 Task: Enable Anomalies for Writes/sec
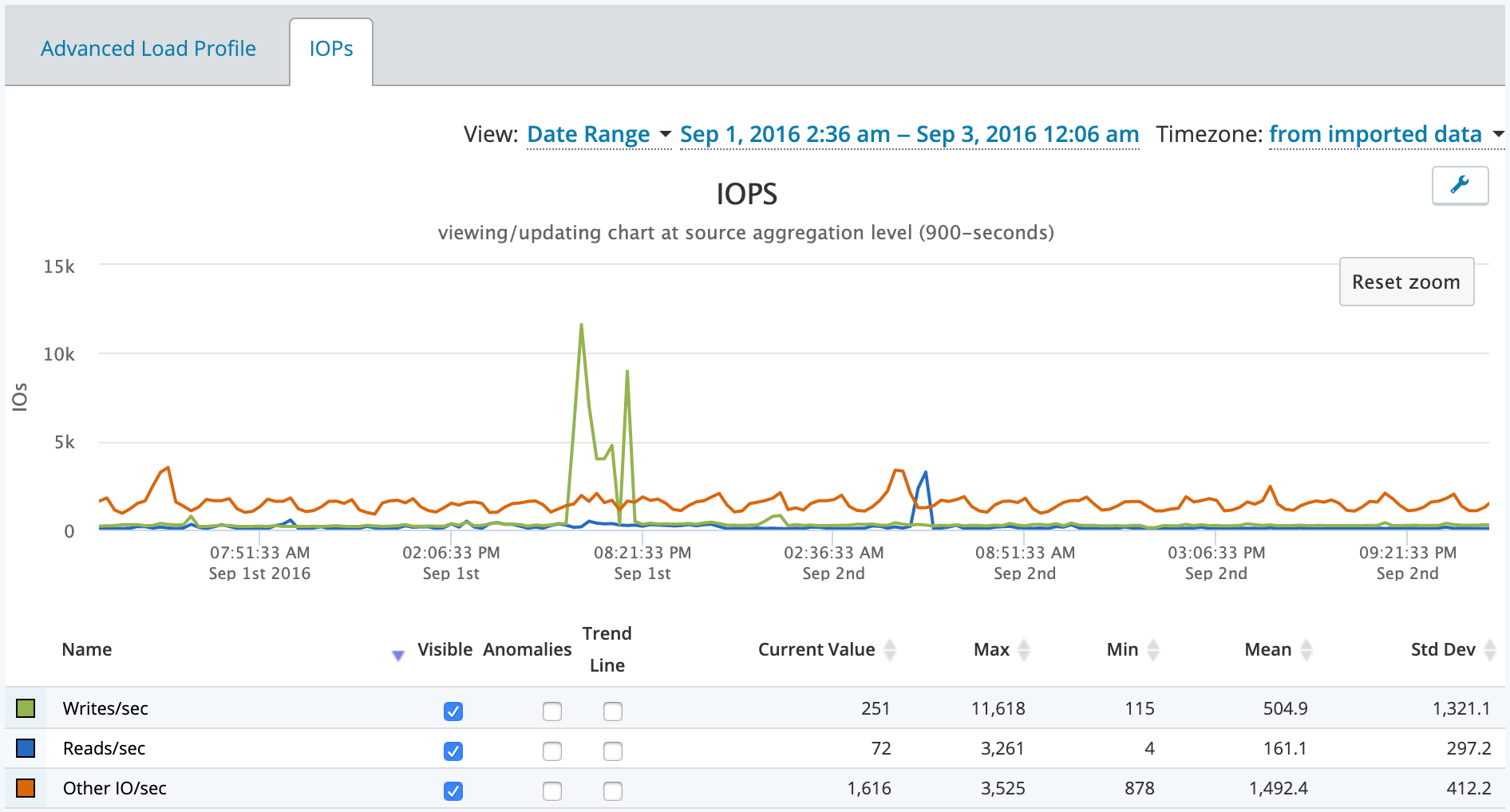pos(552,711)
